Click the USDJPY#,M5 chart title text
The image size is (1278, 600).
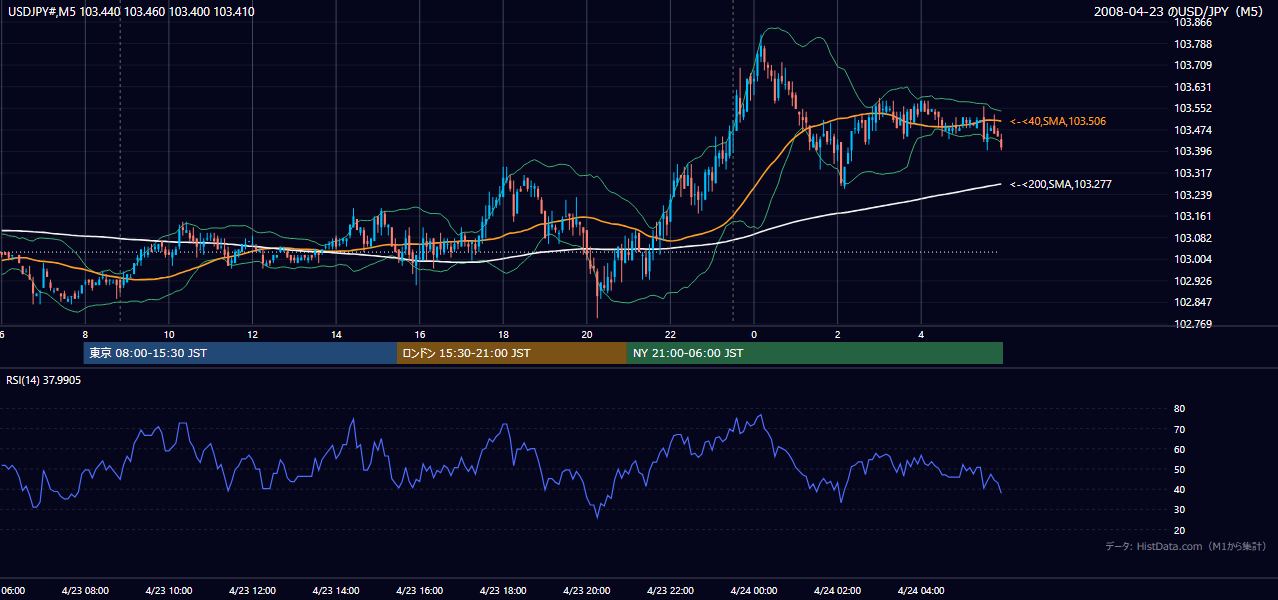129,12
